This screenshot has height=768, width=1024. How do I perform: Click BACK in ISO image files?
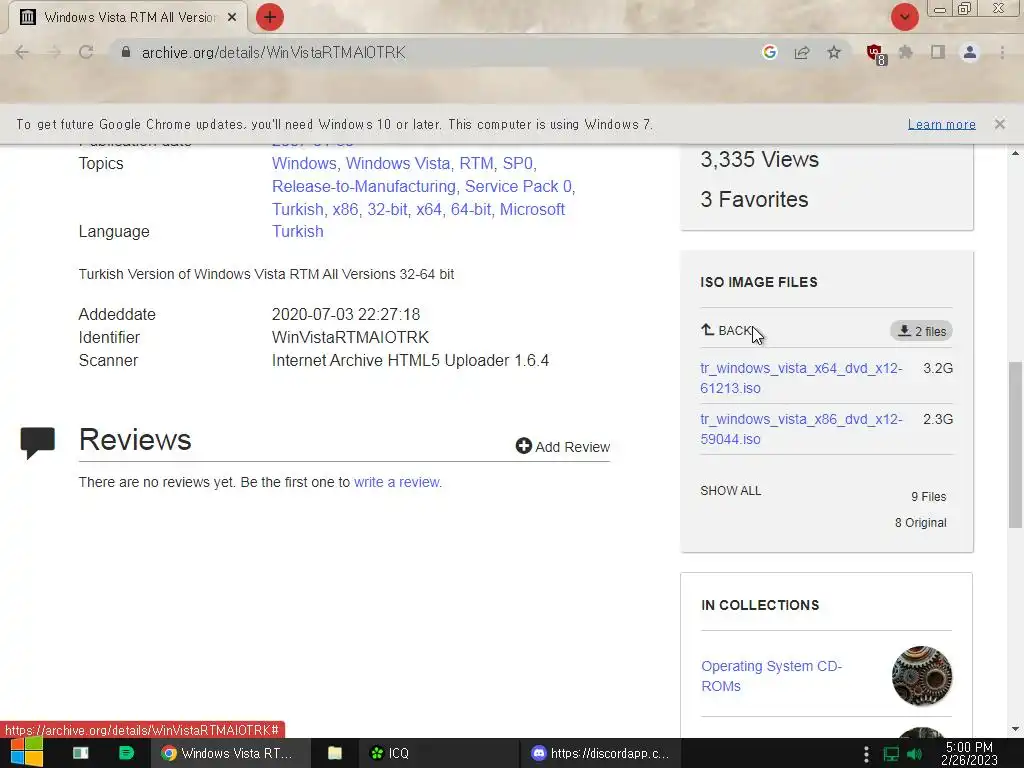[727, 331]
